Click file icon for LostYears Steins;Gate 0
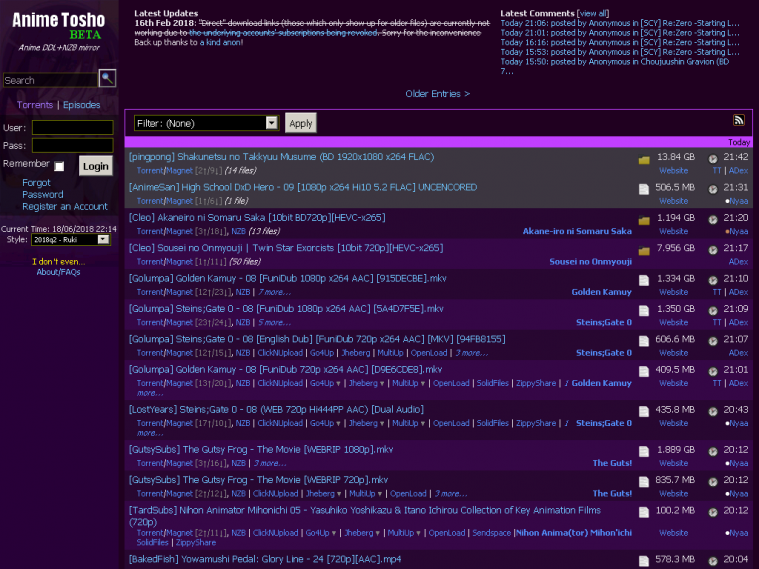 tap(644, 412)
